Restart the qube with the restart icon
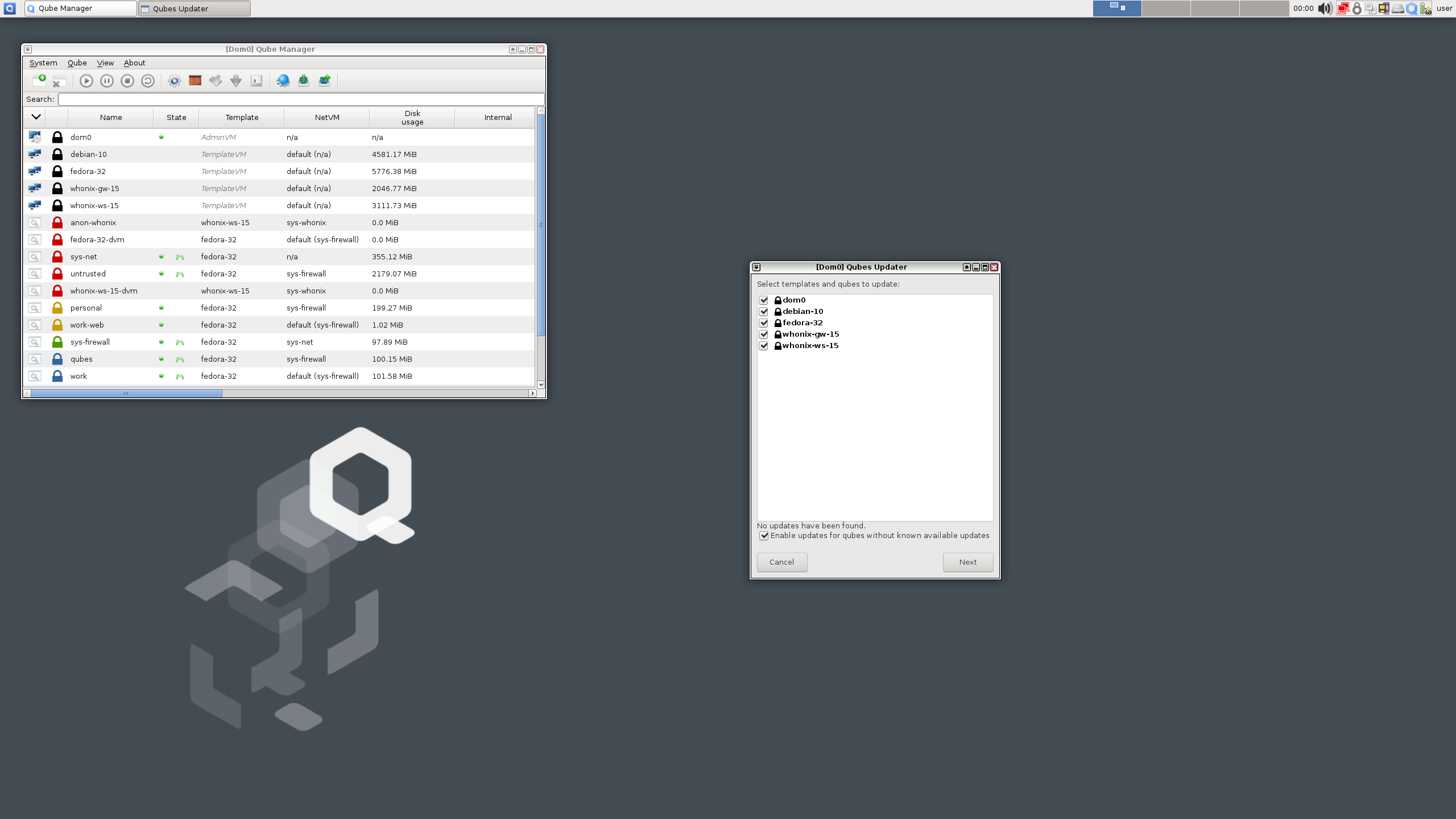Viewport: 1456px width, 819px height. (147, 81)
